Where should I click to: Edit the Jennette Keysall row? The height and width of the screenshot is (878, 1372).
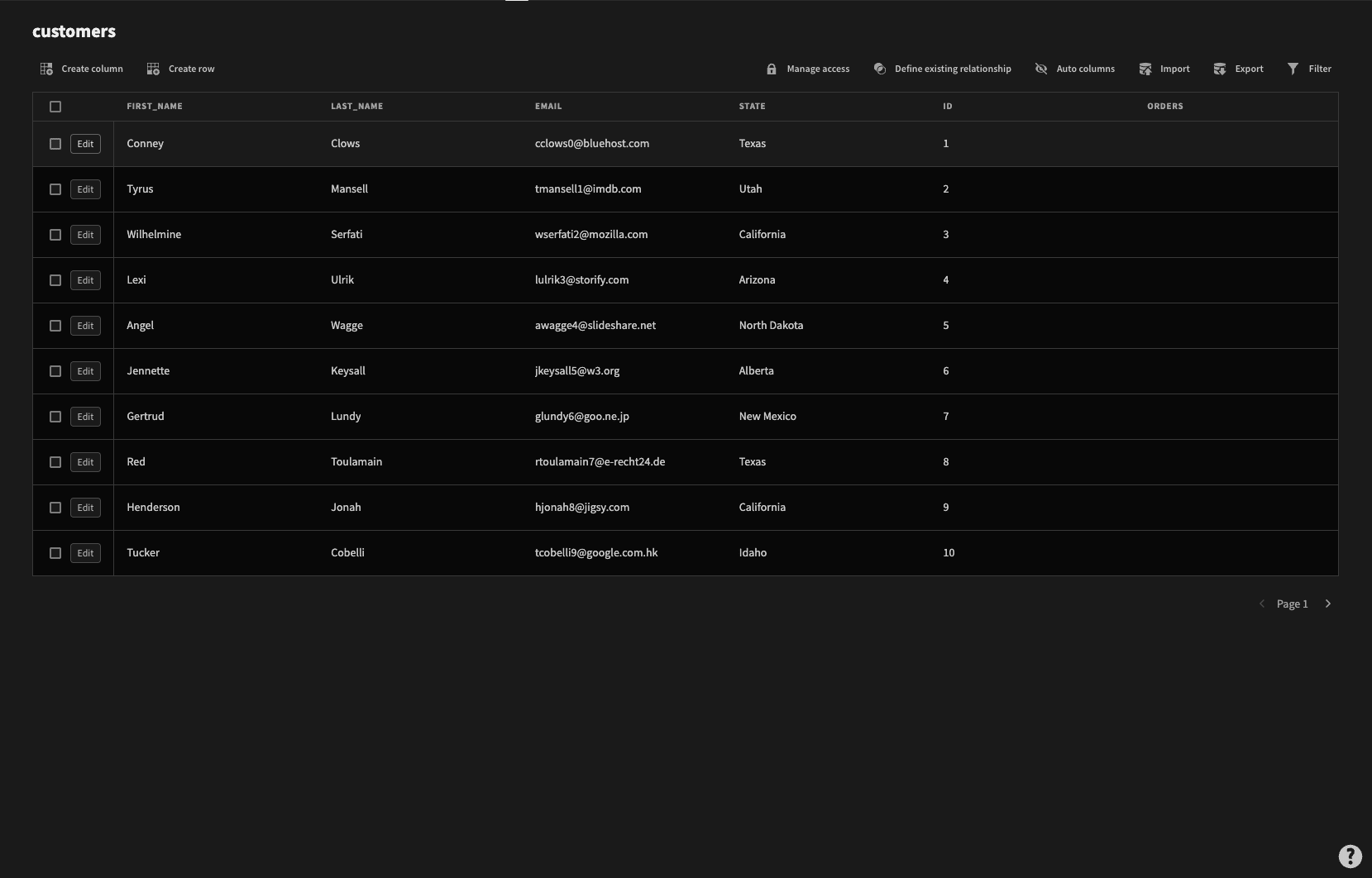[x=85, y=371]
